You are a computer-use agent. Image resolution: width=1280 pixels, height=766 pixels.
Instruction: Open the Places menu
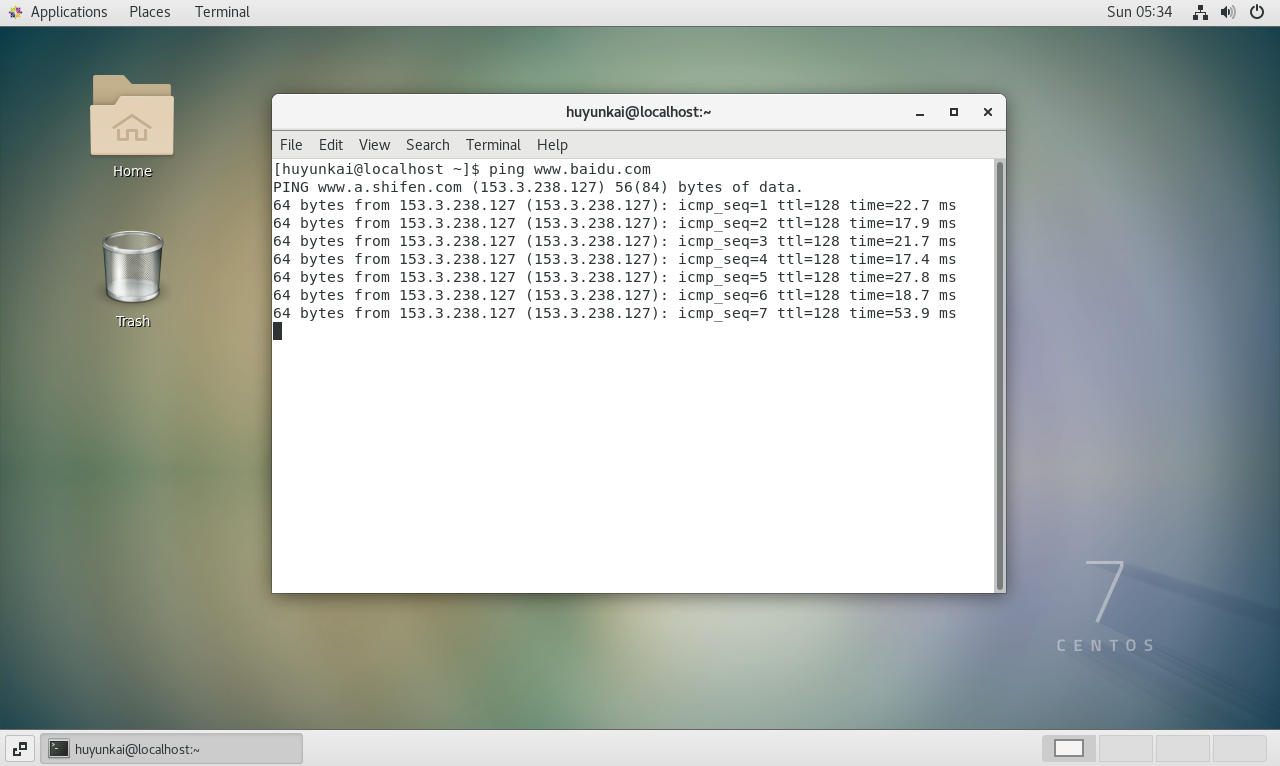click(x=150, y=12)
